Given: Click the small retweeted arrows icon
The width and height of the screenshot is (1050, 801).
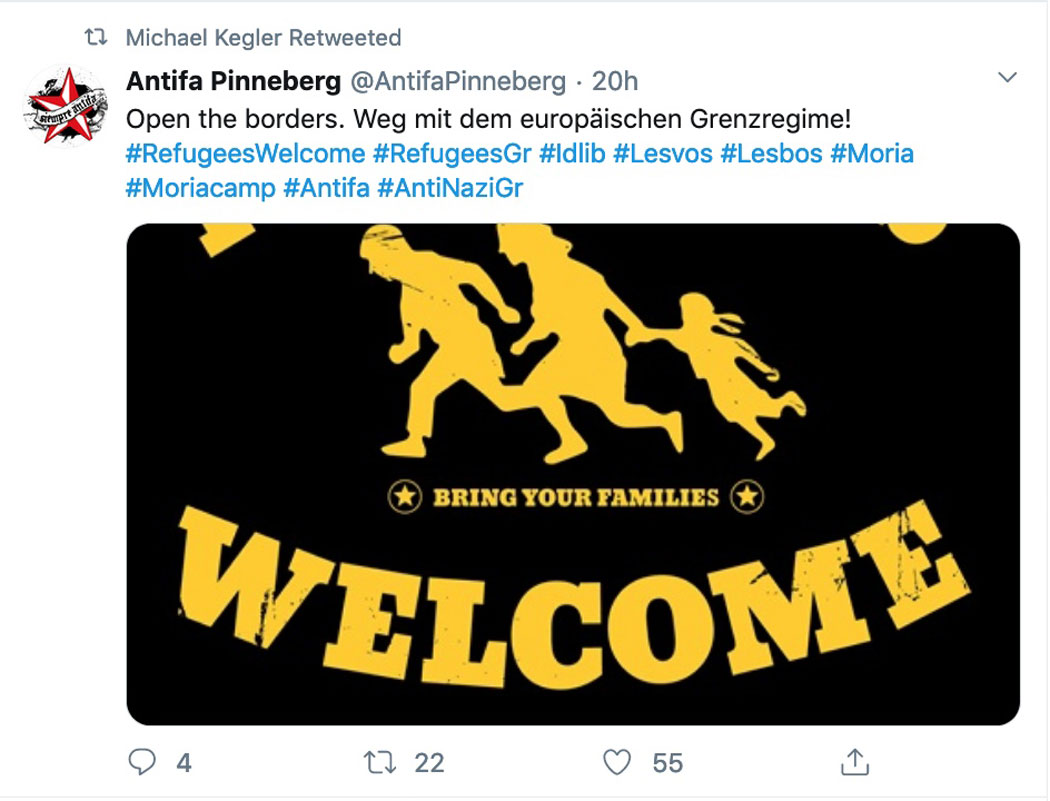Looking at the screenshot, I should 96,37.
